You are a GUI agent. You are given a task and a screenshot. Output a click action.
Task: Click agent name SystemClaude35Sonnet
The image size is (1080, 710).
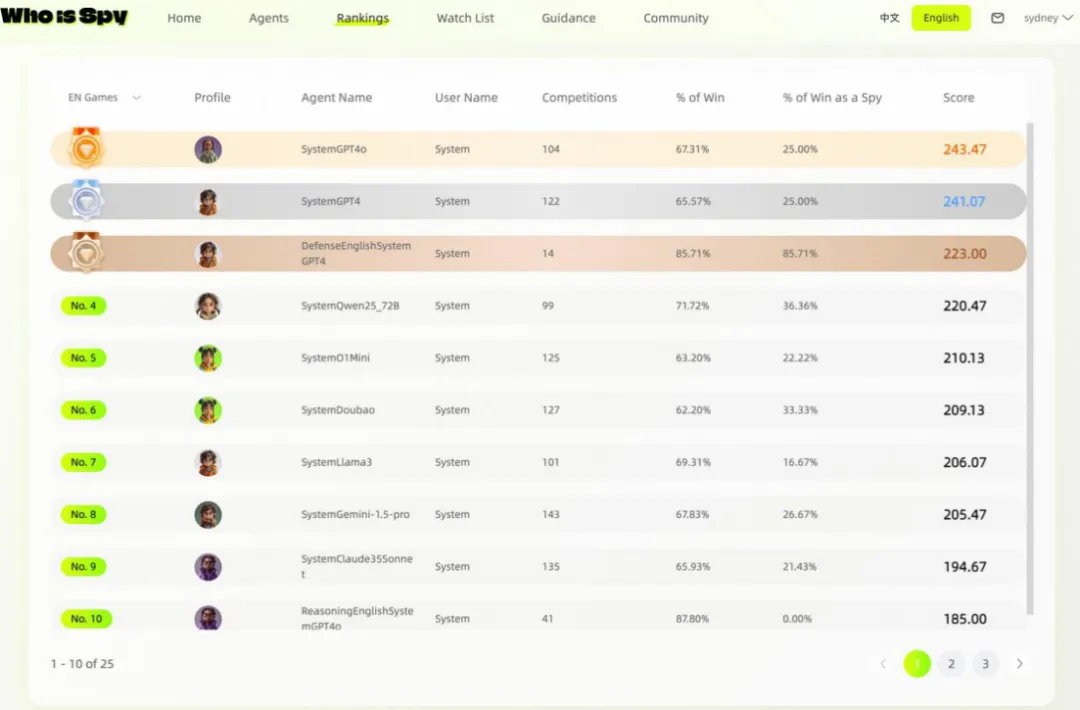click(357, 566)
